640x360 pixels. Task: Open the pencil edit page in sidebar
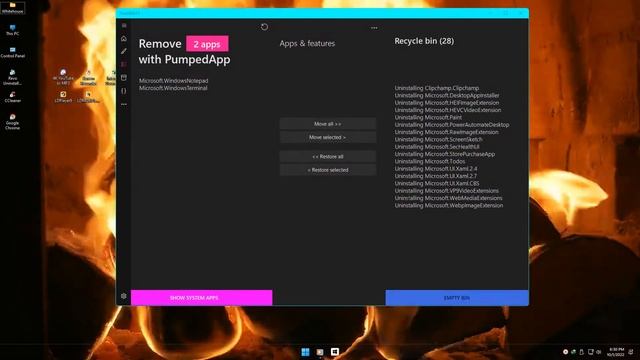tap(124, 51)
